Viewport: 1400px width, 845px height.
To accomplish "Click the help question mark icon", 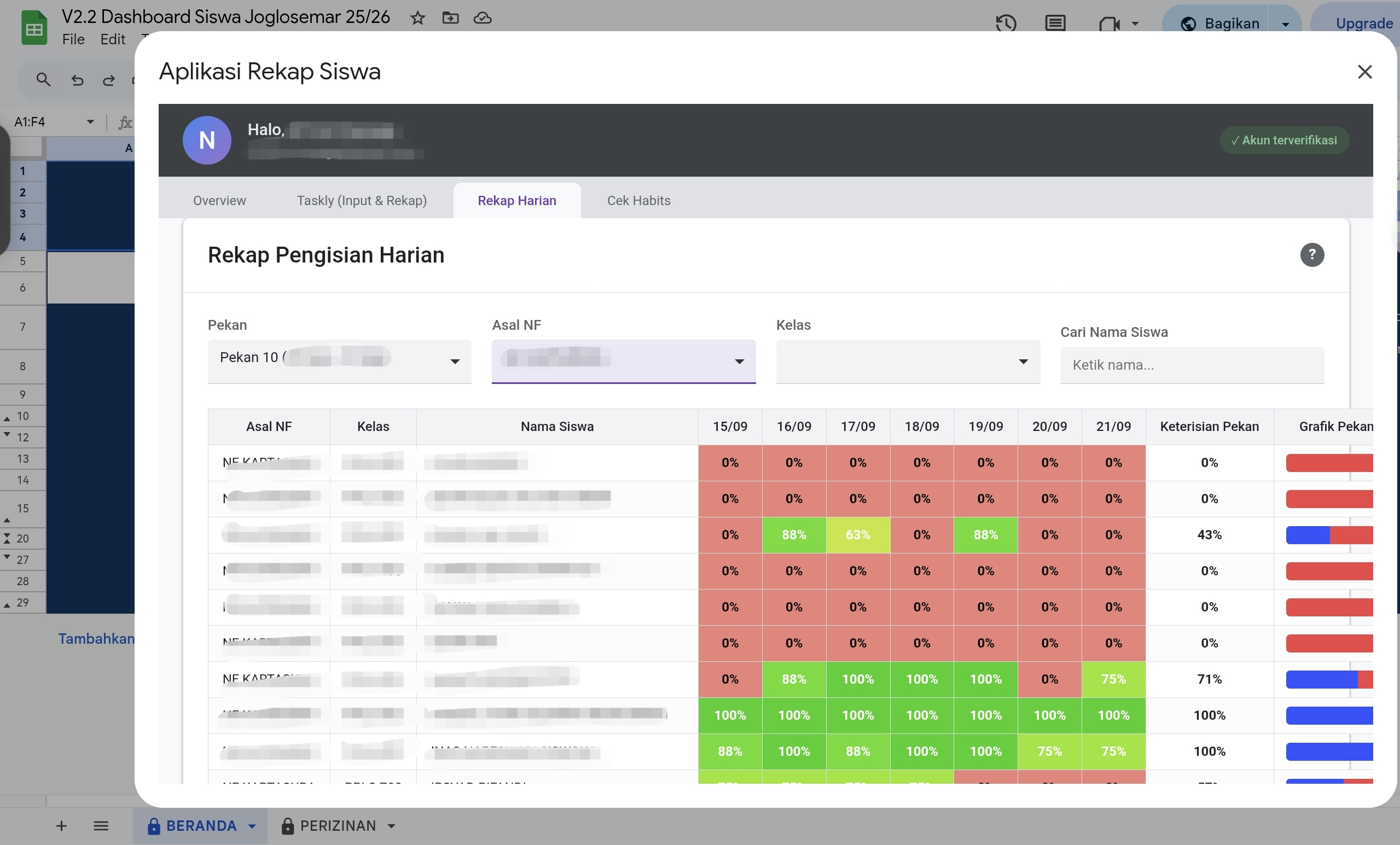I will click(1312, 254).
